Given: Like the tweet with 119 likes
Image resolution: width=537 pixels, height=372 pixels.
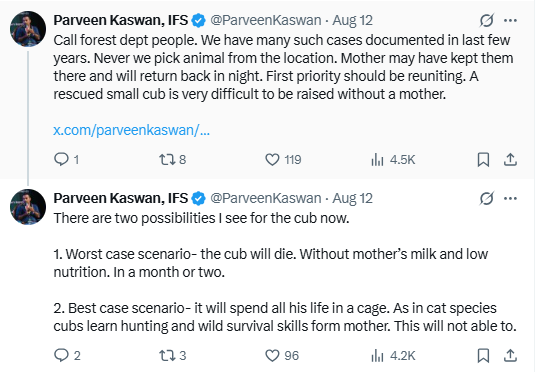Looking at the screenshot, I should pyautogui.click(x=283, y=160).
